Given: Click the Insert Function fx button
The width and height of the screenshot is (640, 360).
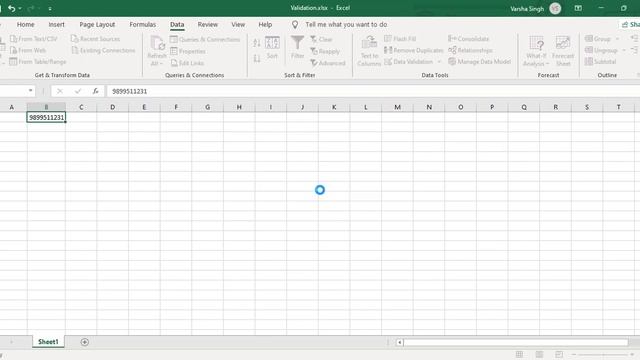Looking at the screenshot, I should [96, 91].
